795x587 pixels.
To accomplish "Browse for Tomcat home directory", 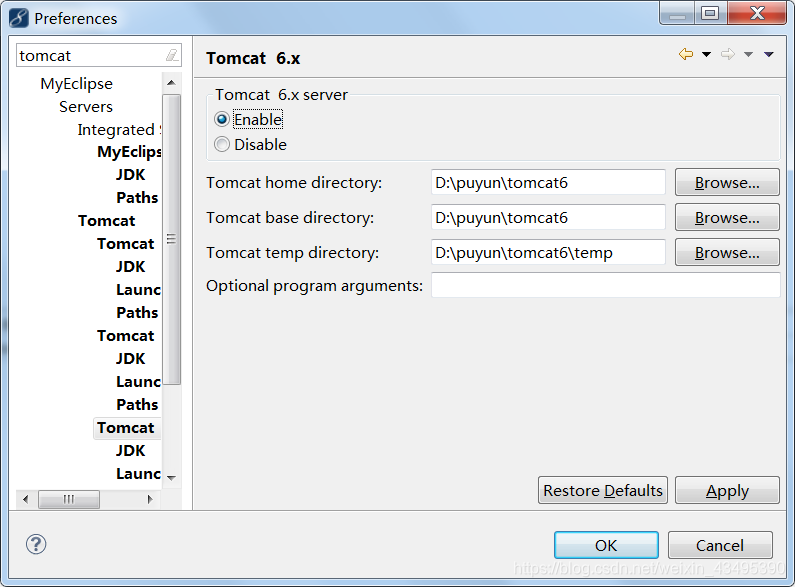I will coord(727,182).
